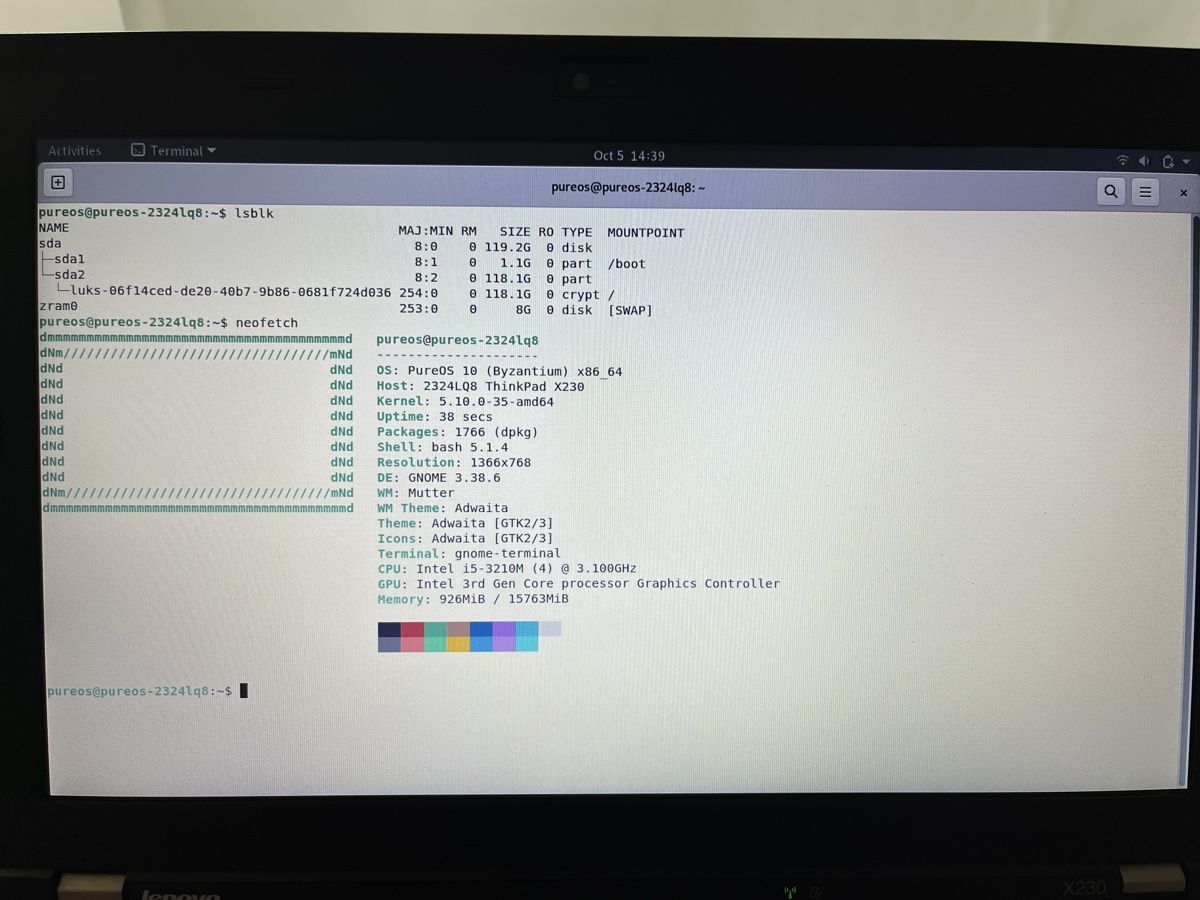Image resolution: width=1200 pixels, height=900 pixels.
Task: Open the terminal hamburger menu
Action: tap(1146, 192)
